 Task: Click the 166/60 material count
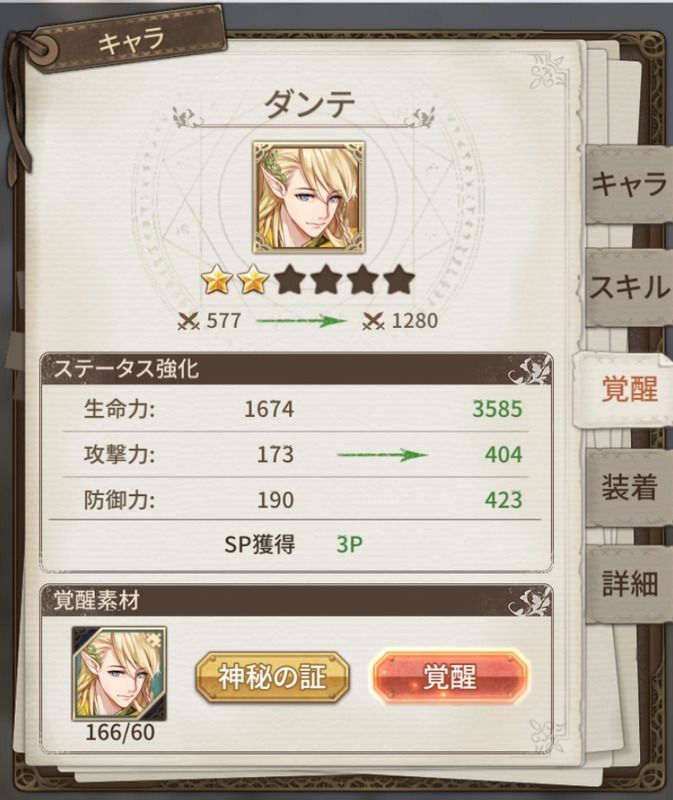pos(120,733)
